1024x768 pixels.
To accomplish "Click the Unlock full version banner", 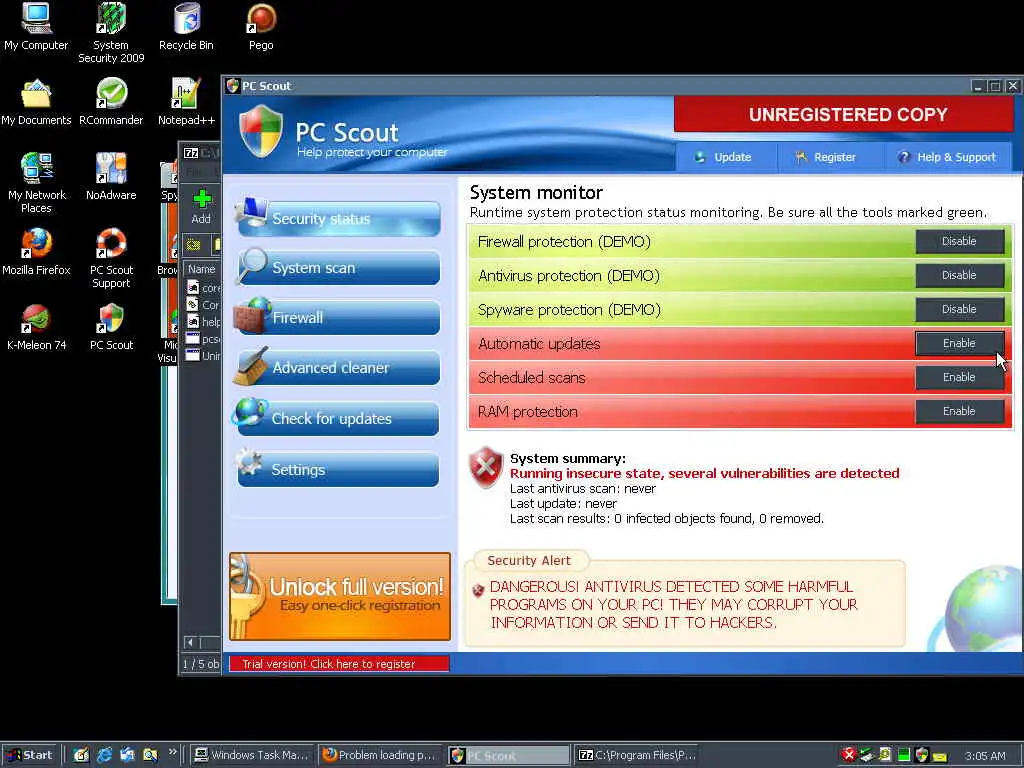I will tap(340, 596).
